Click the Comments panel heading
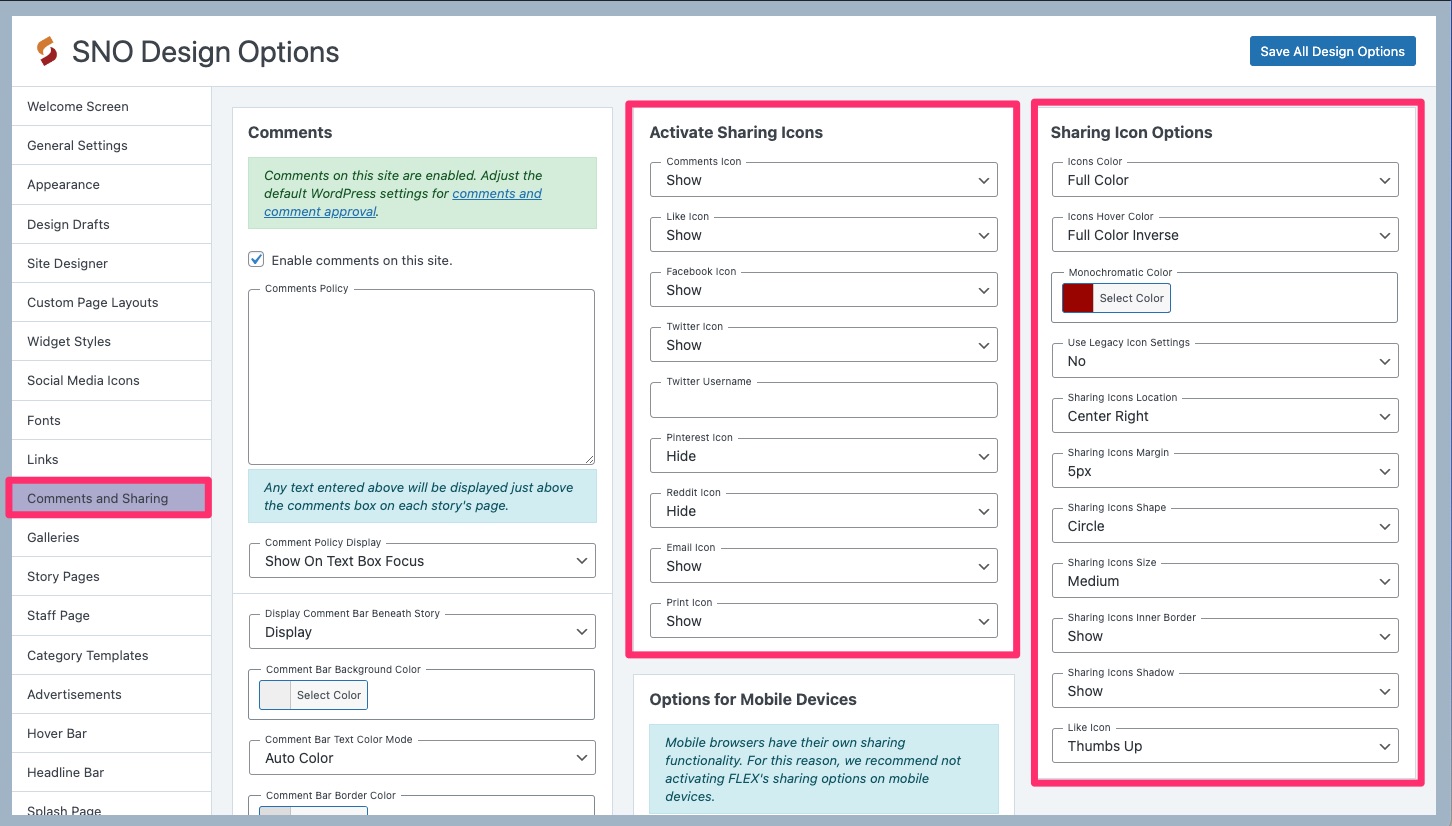This screenshot has height=826, width=1452. coord(290,132)
